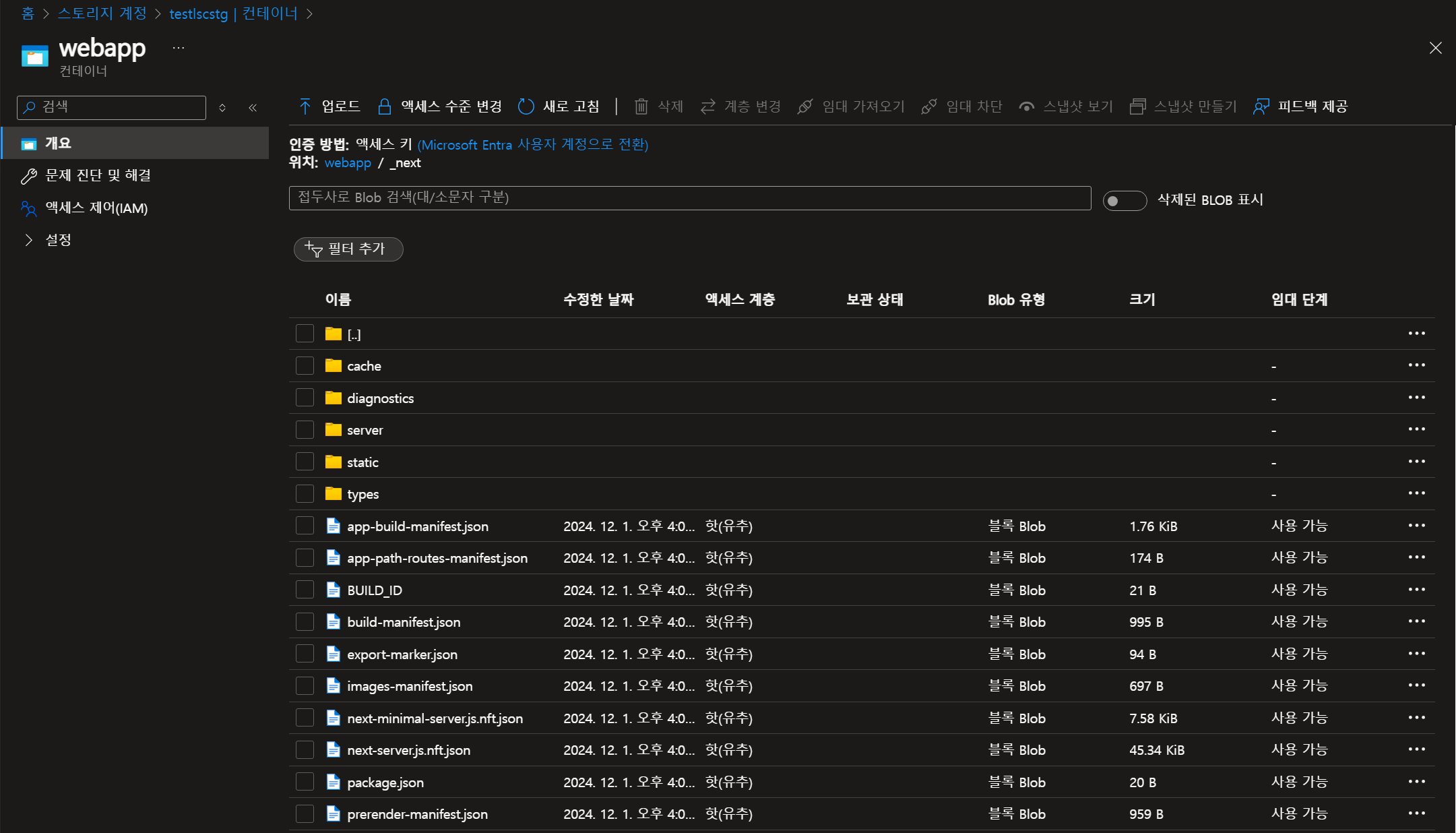1456x833 pixels.
Task: Click the sidebar up/down sort arrows
Action: click(x=222, y=108)
